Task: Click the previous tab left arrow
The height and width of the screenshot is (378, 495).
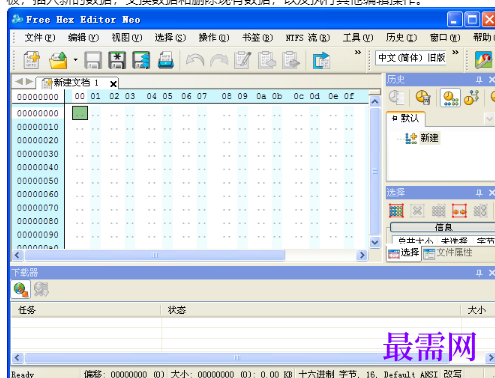Action: pos(19,81)
